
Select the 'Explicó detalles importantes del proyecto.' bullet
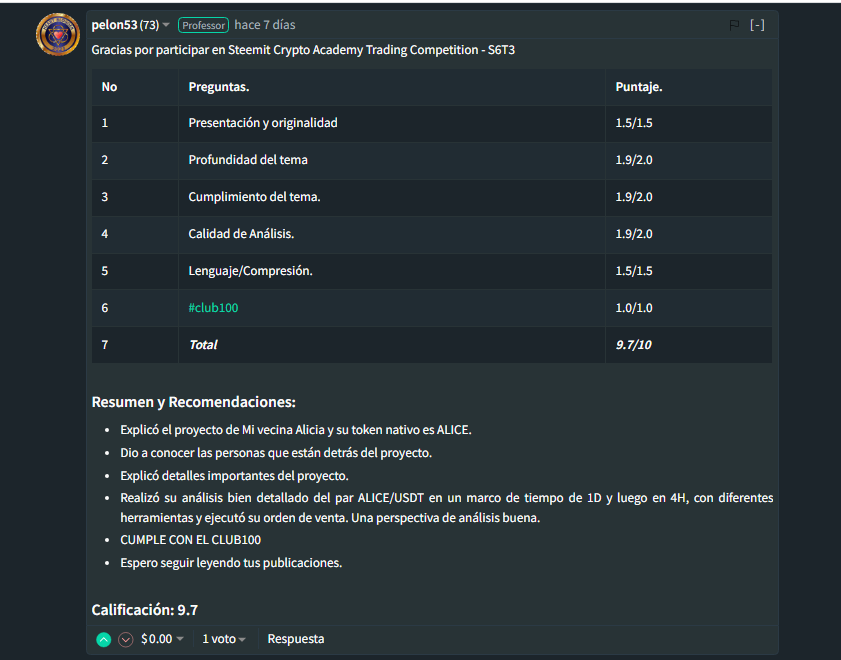click(234, 476)
